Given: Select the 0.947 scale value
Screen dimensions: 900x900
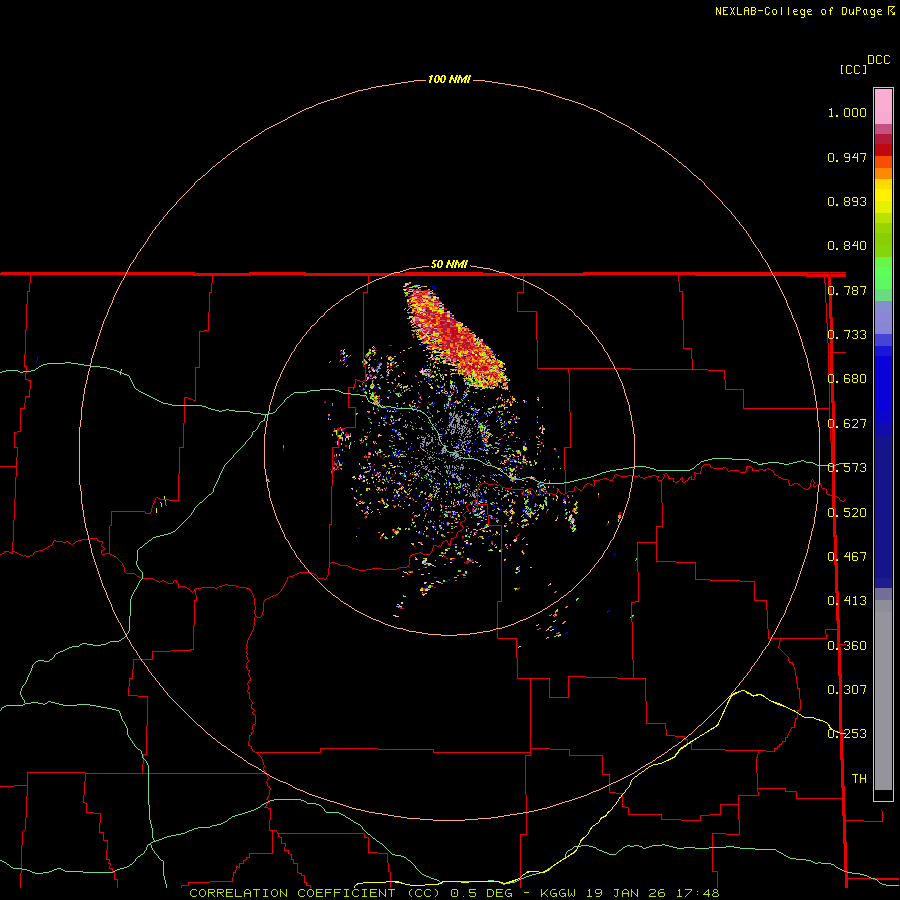Looking at the screenshot, I should [x=847, y=157].
